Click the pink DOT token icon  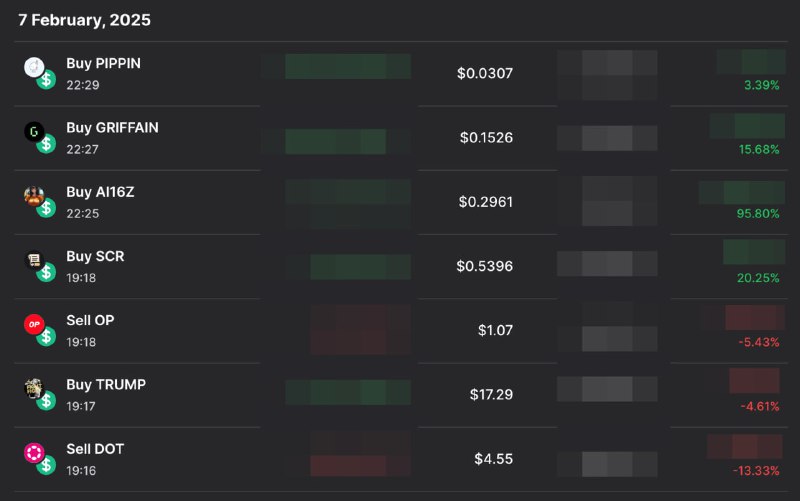tap(34, 453)
